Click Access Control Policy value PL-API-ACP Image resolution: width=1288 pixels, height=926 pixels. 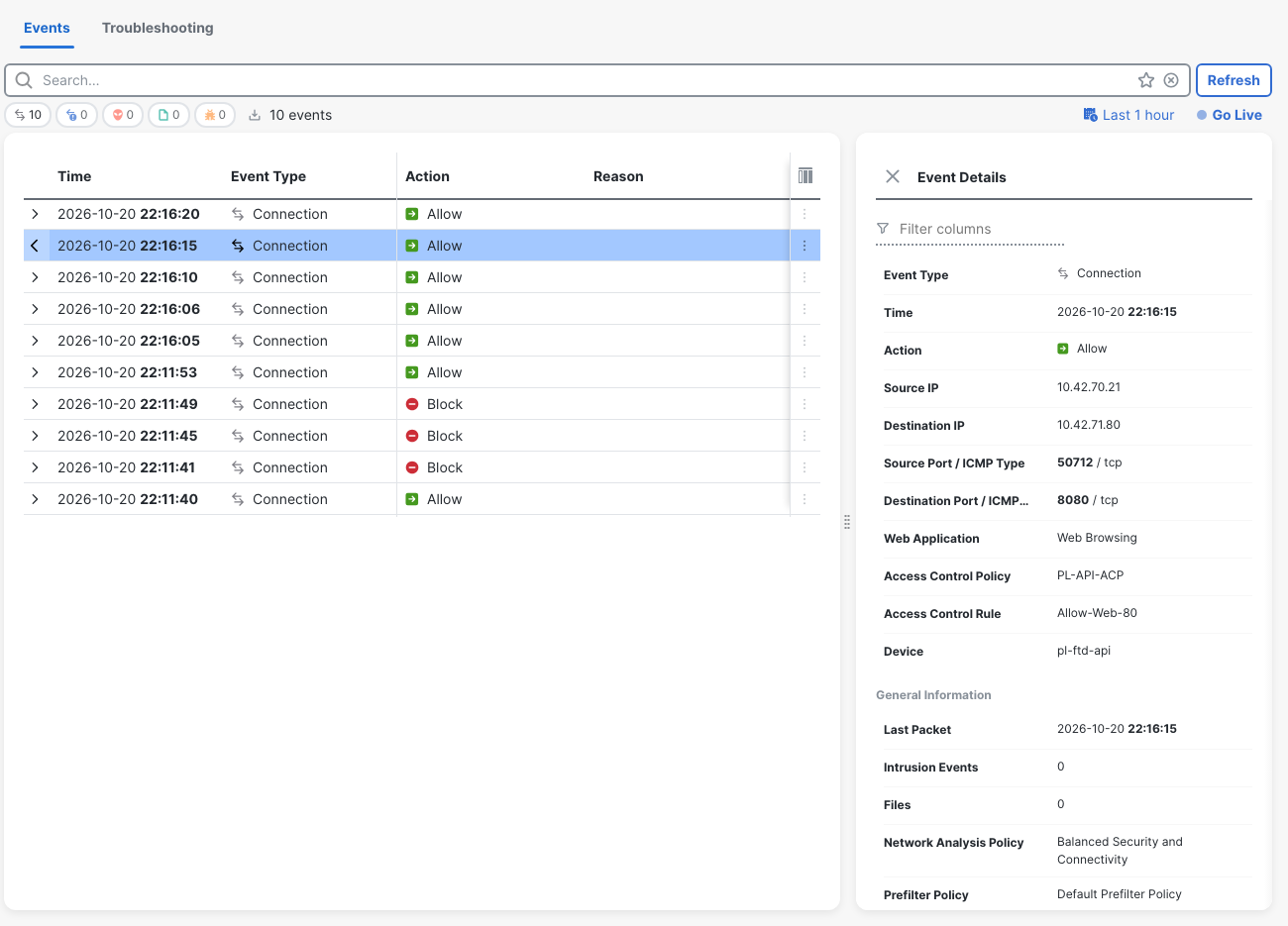1090,575
